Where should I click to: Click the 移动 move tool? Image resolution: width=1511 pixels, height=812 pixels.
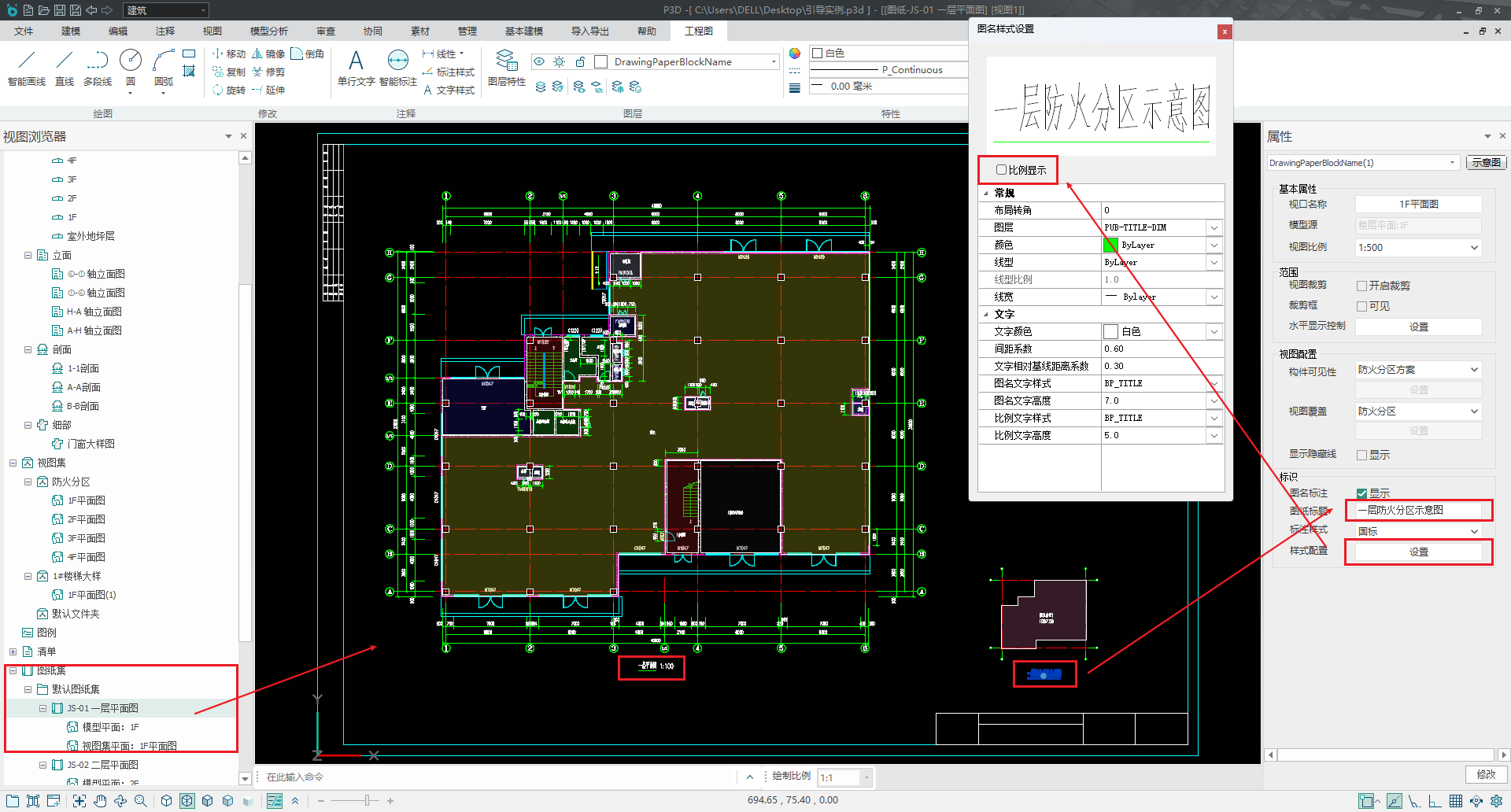(x=228, y=54)
